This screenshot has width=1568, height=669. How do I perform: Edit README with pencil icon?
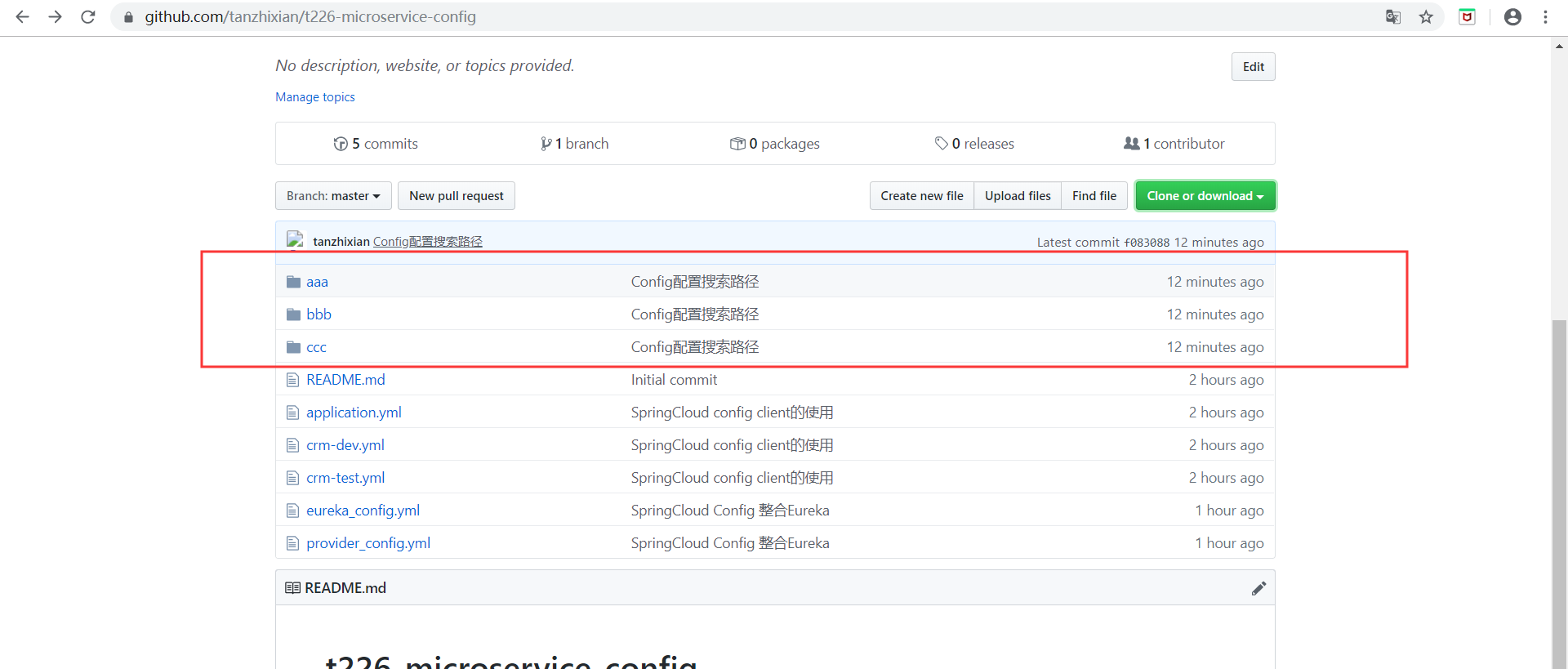click(1258, 588)
